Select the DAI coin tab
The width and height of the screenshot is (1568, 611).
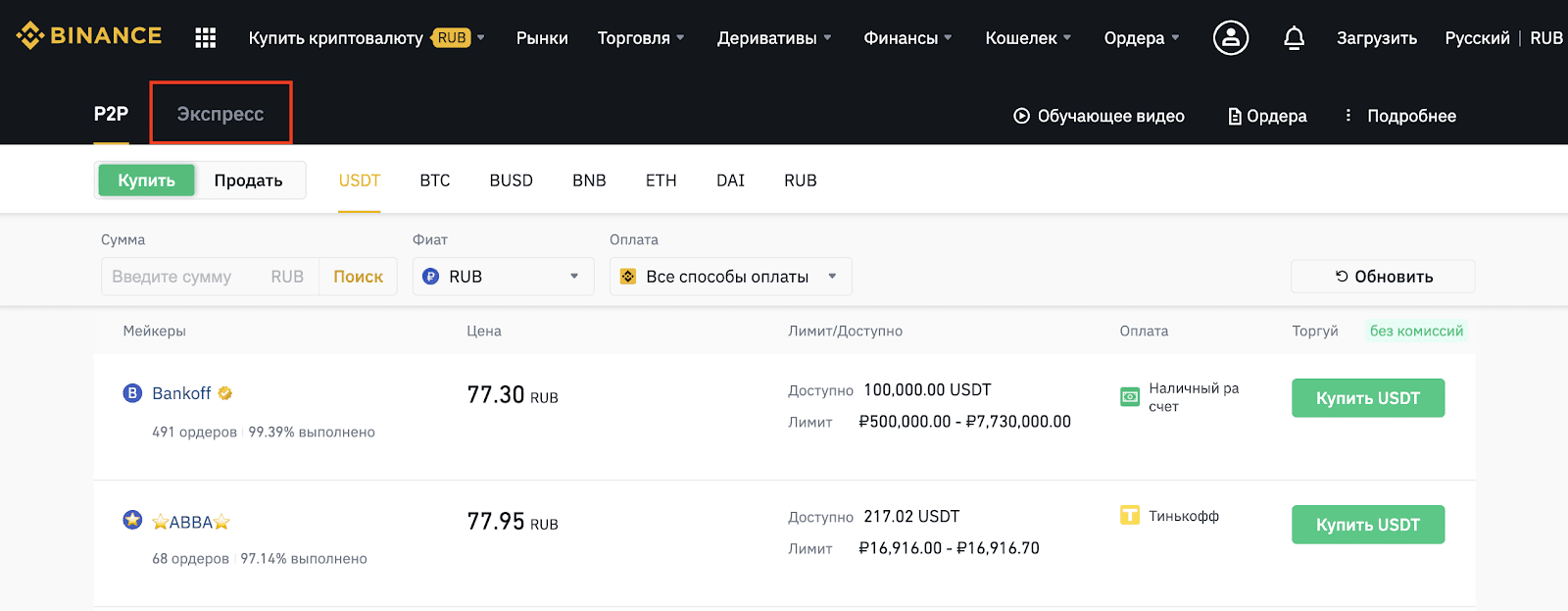click(730, 180)
